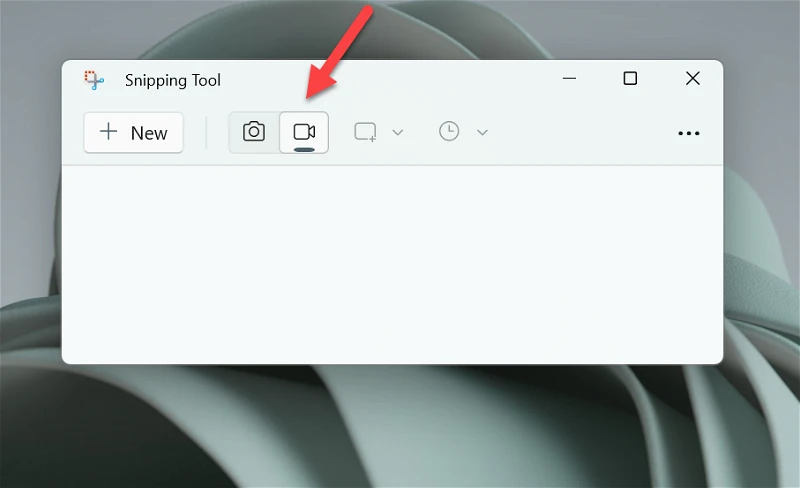Minimize the Snipping Tool window

(x=569, y=79)
